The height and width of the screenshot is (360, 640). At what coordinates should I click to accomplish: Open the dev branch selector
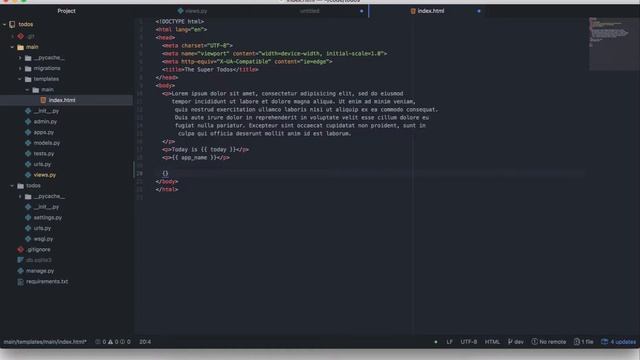tap(516, 342)
